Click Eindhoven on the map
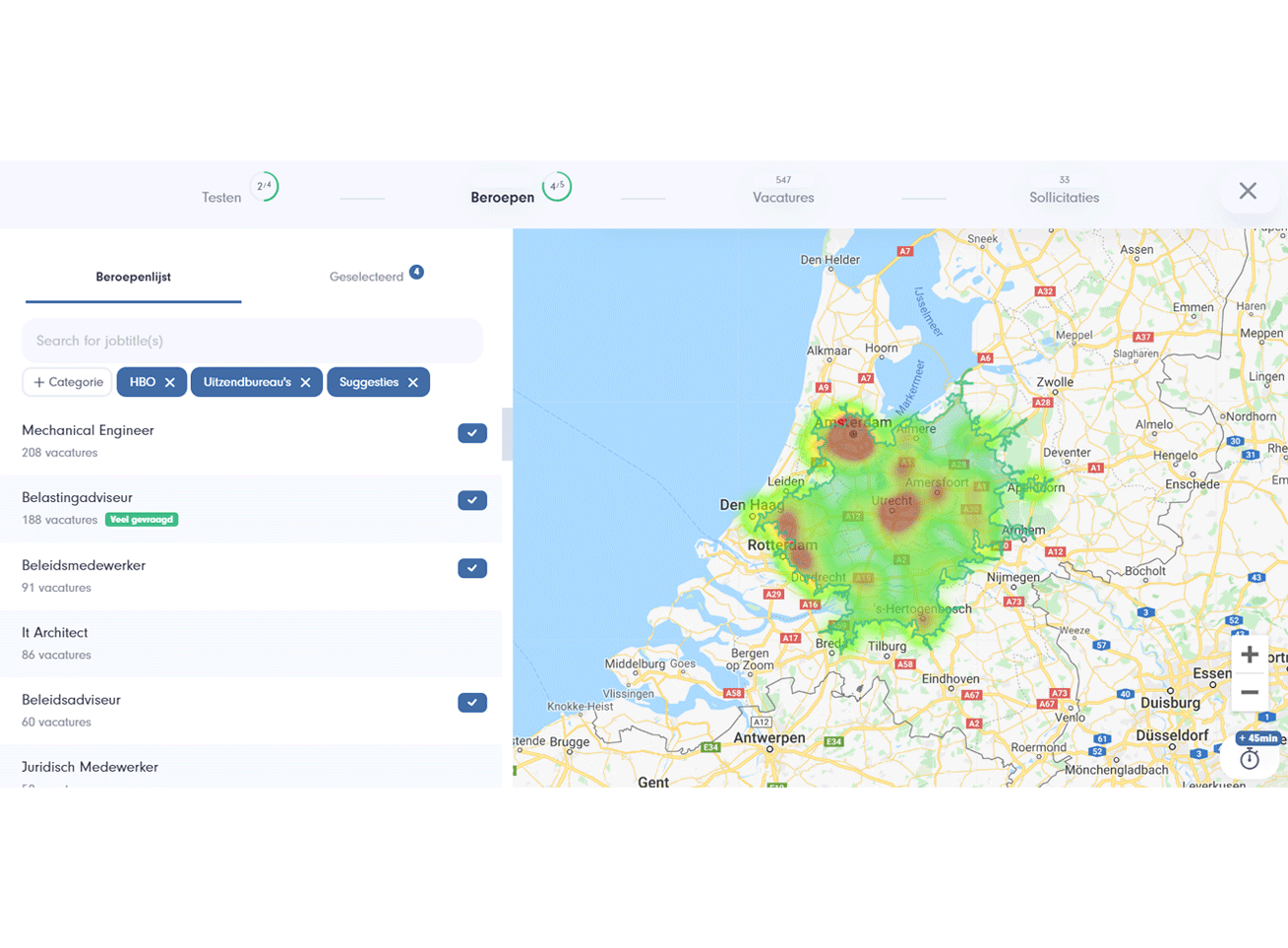The image size is (1288, 948). click(x=951, y=679)
